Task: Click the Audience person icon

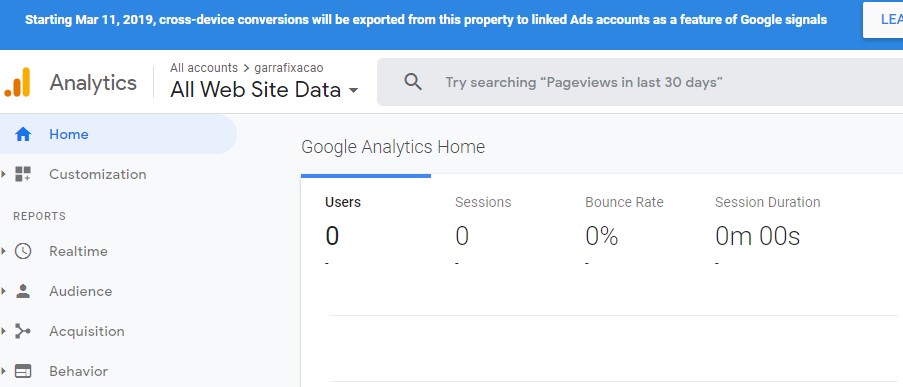Action: pyautogui.click(x=23, y=291)
